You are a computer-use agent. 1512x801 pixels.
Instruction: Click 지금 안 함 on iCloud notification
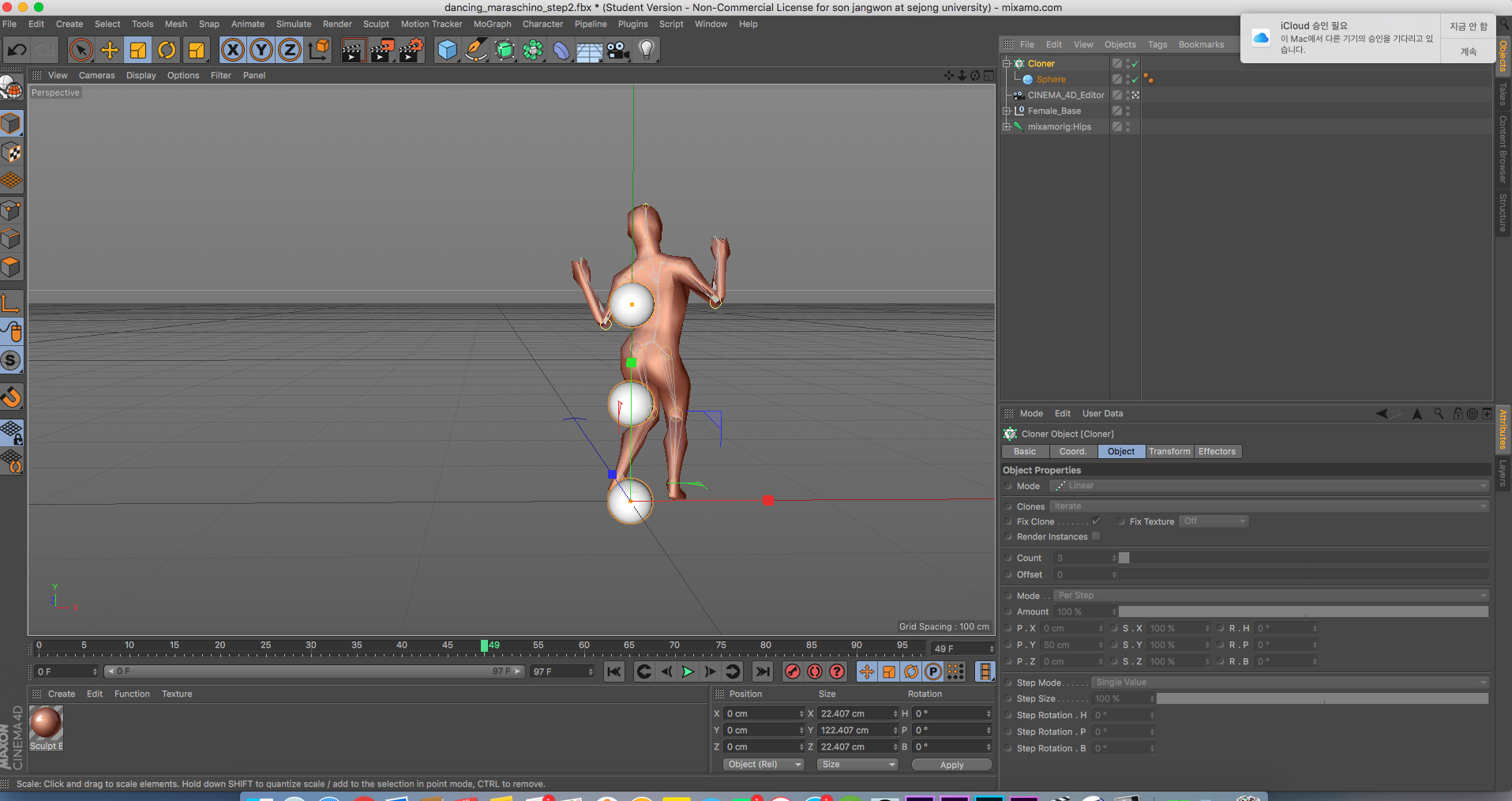(1468, 27)
